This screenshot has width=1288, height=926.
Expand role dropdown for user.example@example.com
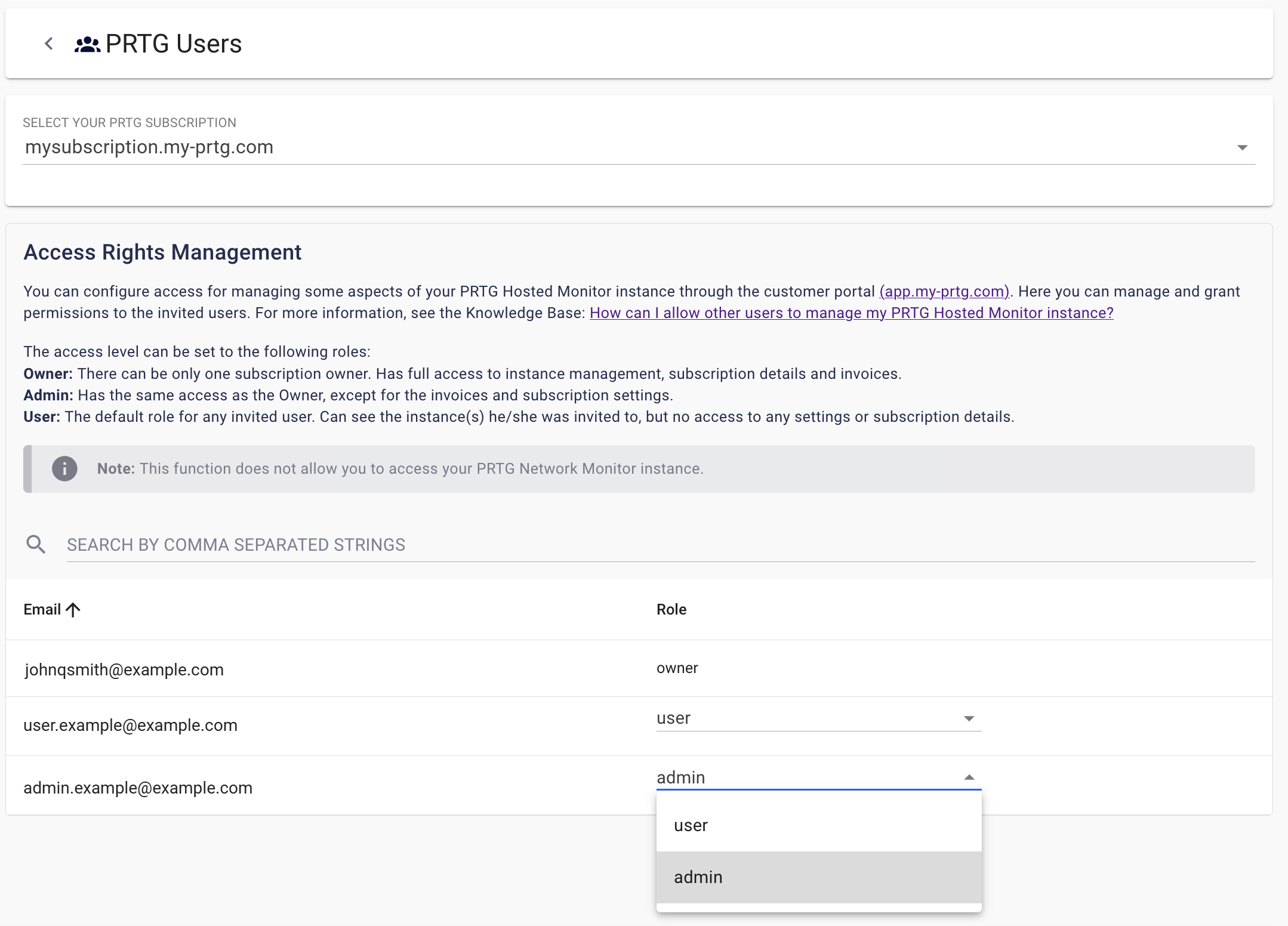969,719
